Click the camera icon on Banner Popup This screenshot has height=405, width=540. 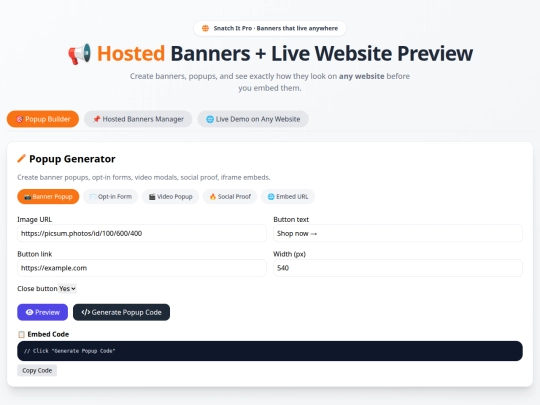pyautogui.click(x=28, y=197)
